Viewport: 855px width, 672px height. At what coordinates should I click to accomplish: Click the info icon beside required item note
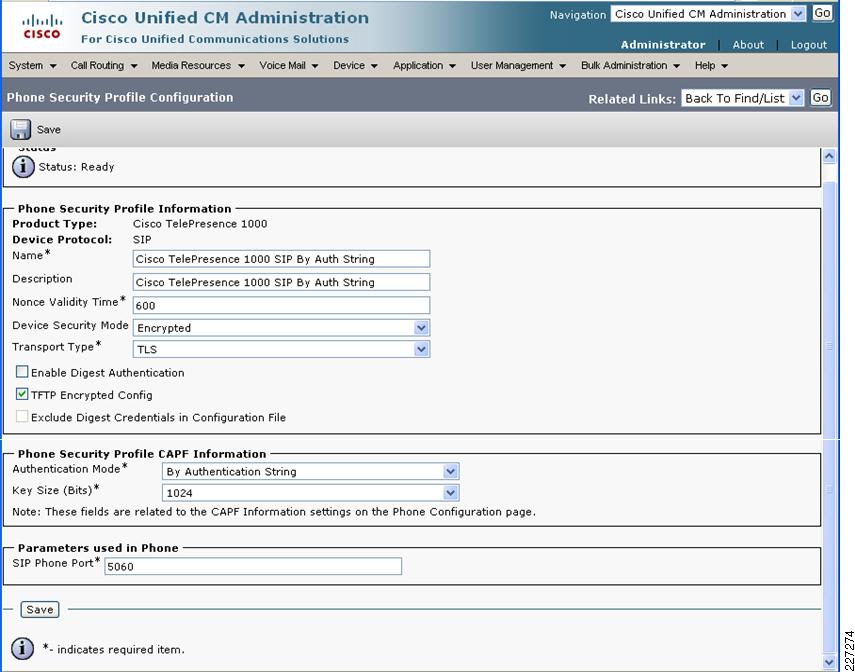click(23, 649)
